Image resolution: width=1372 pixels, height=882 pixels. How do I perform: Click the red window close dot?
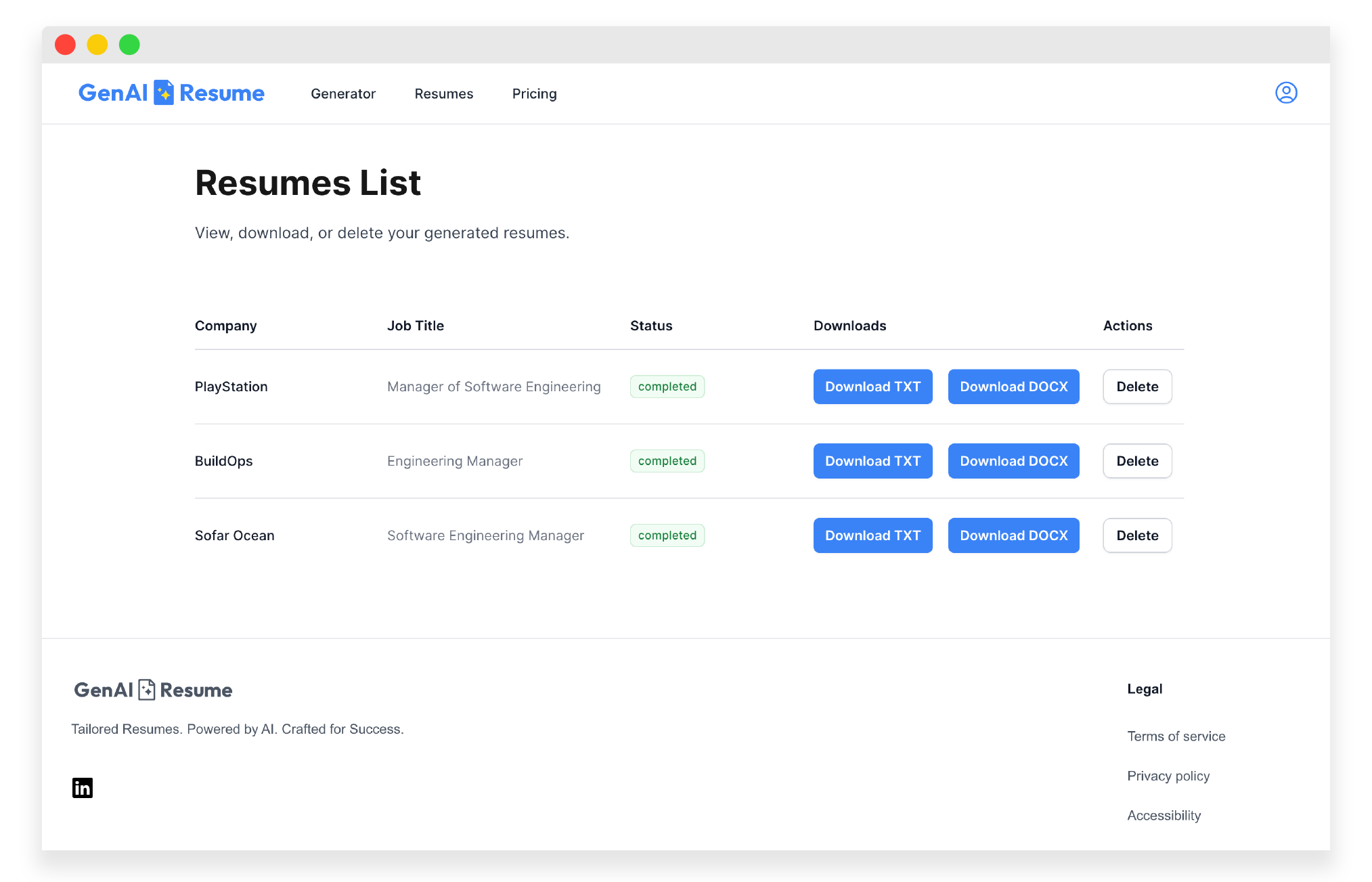point(66,45)
